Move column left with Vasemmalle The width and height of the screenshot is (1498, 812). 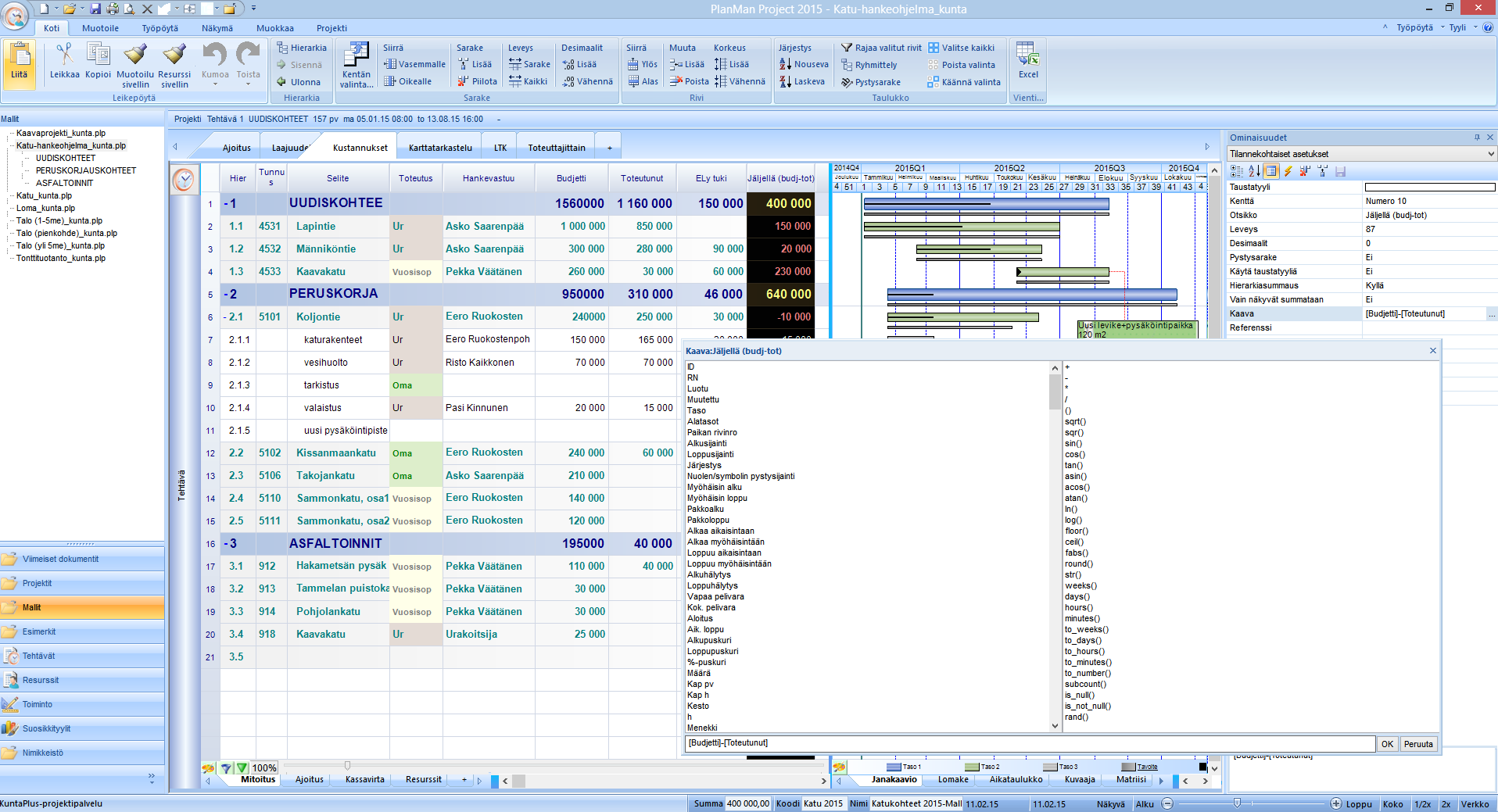coord(414,64)
